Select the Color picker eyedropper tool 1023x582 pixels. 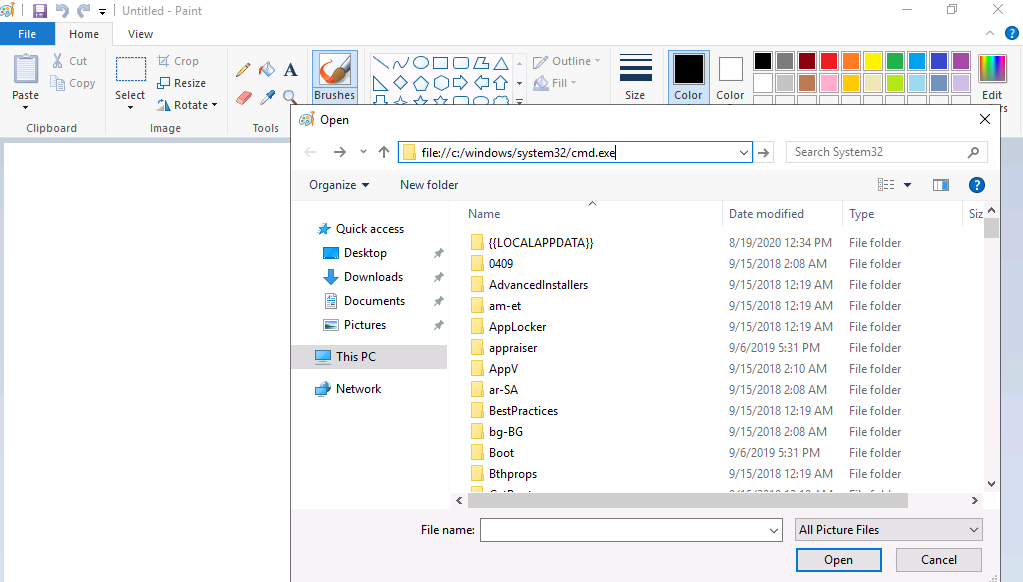[266, 98]
